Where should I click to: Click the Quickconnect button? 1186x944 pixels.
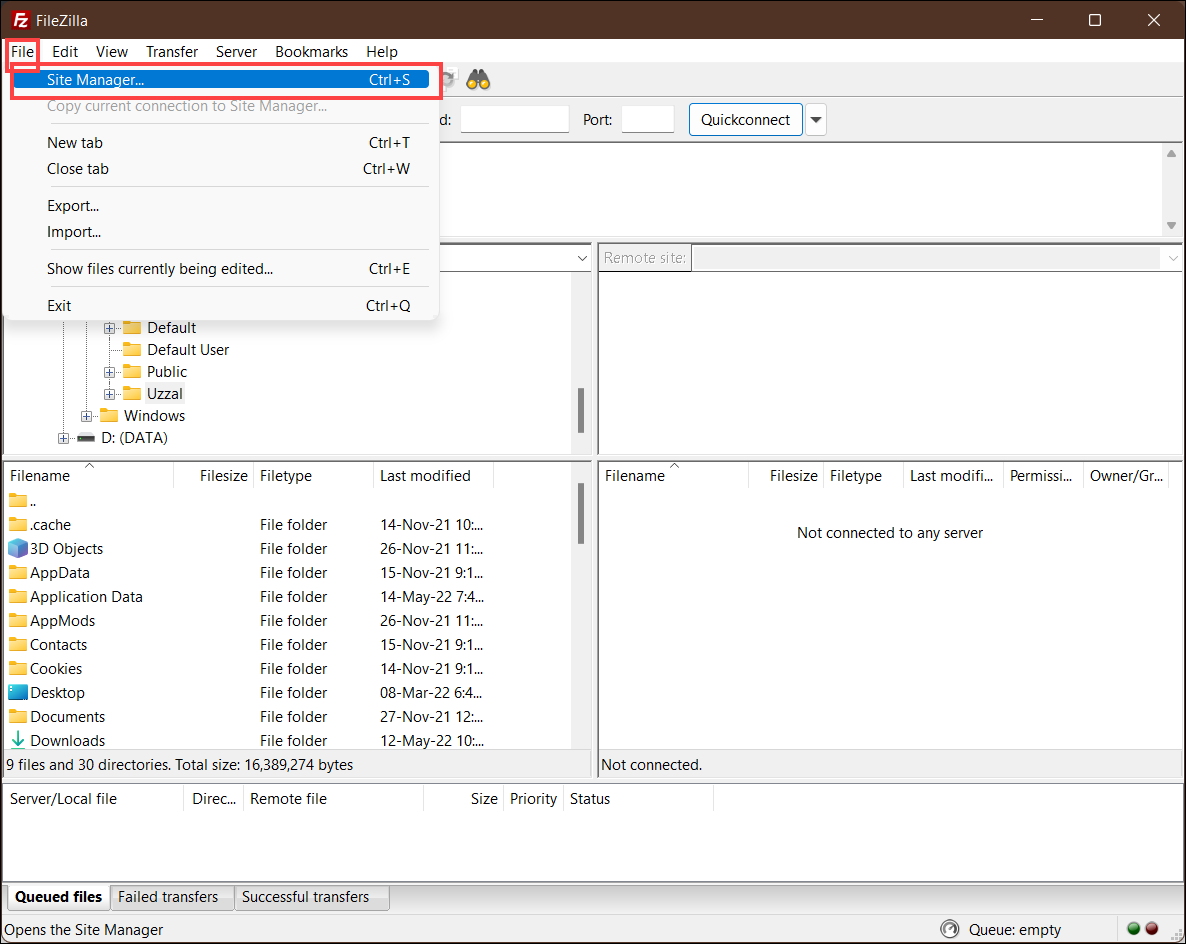[745, 120]
